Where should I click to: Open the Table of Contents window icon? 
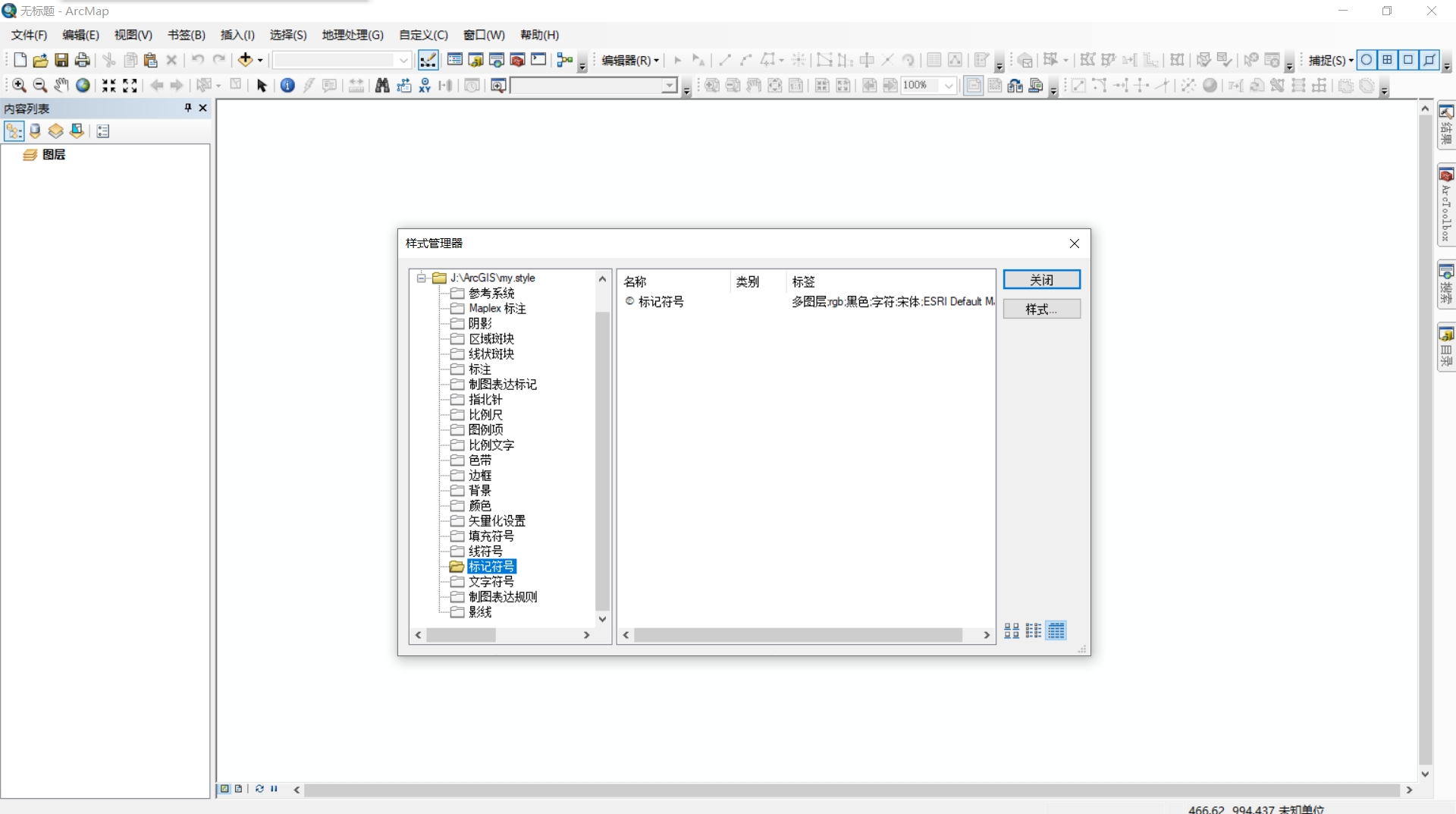(455, 60)
